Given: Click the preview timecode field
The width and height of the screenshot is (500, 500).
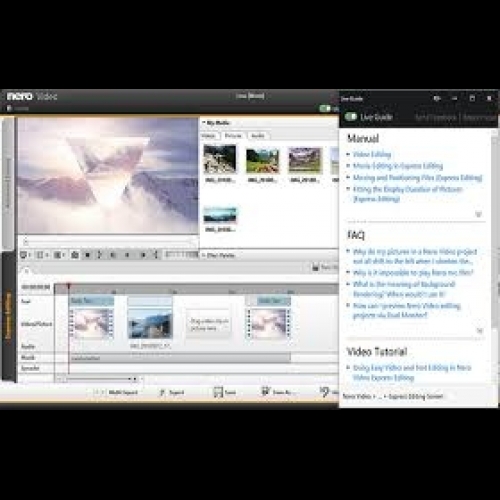Looking at the screenshot, I should point(181,255).
